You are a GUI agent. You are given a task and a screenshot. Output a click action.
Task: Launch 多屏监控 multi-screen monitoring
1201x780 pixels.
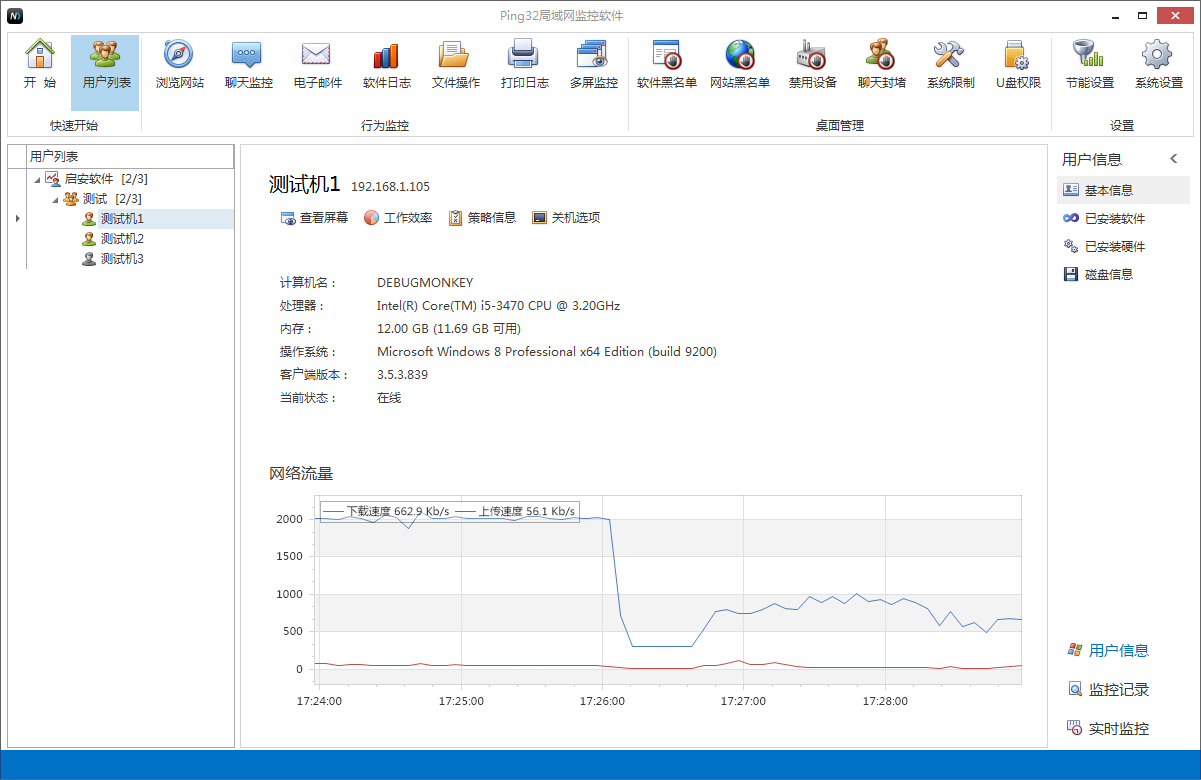point(593,65)
